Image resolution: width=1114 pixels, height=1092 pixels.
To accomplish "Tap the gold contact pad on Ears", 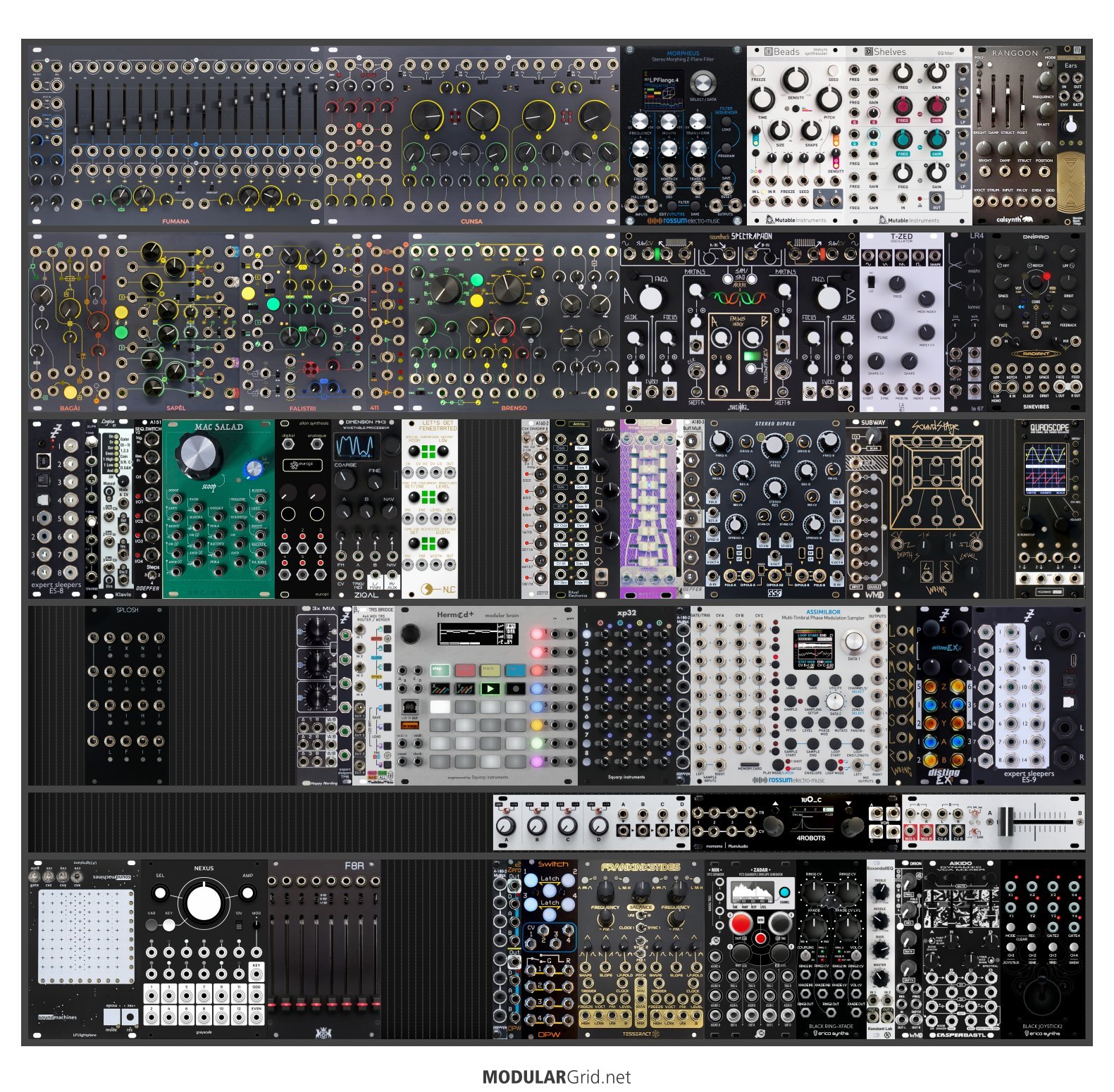I will pos(1070,183).
